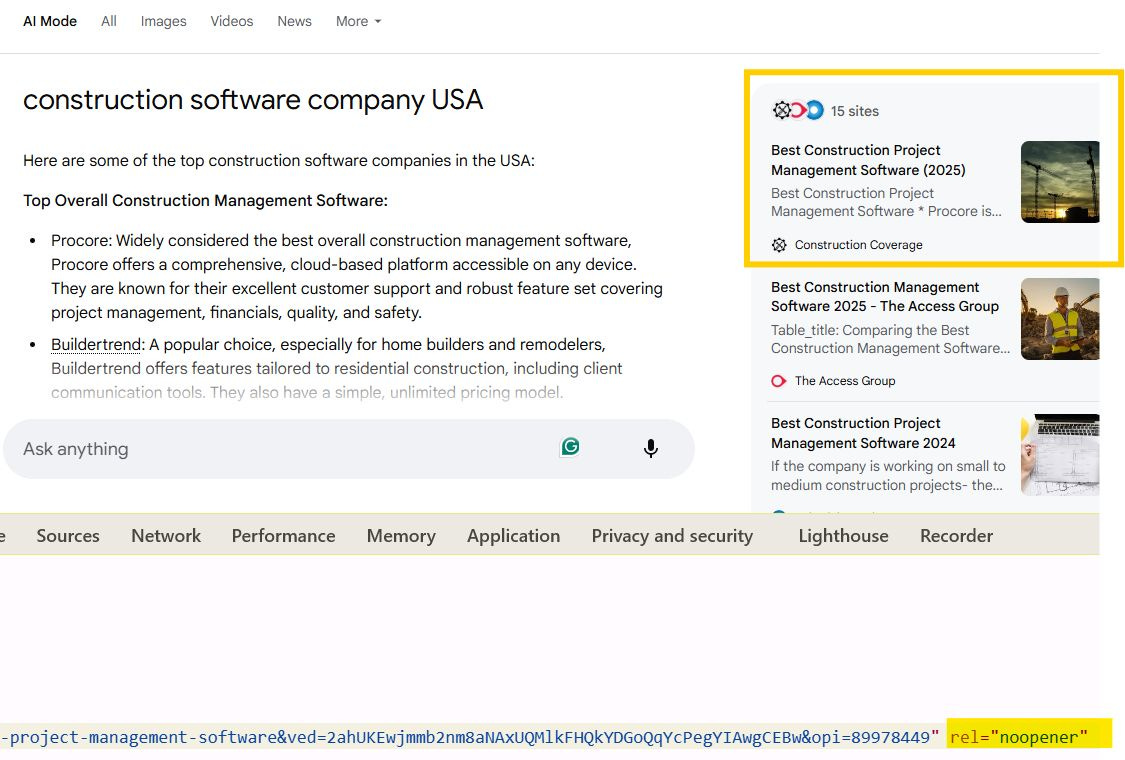The width and height of the screenshot is (1125, 760).
Task: Click The Access Group red ring favicon
Action: pyautogui.click(x=778, y=381)
